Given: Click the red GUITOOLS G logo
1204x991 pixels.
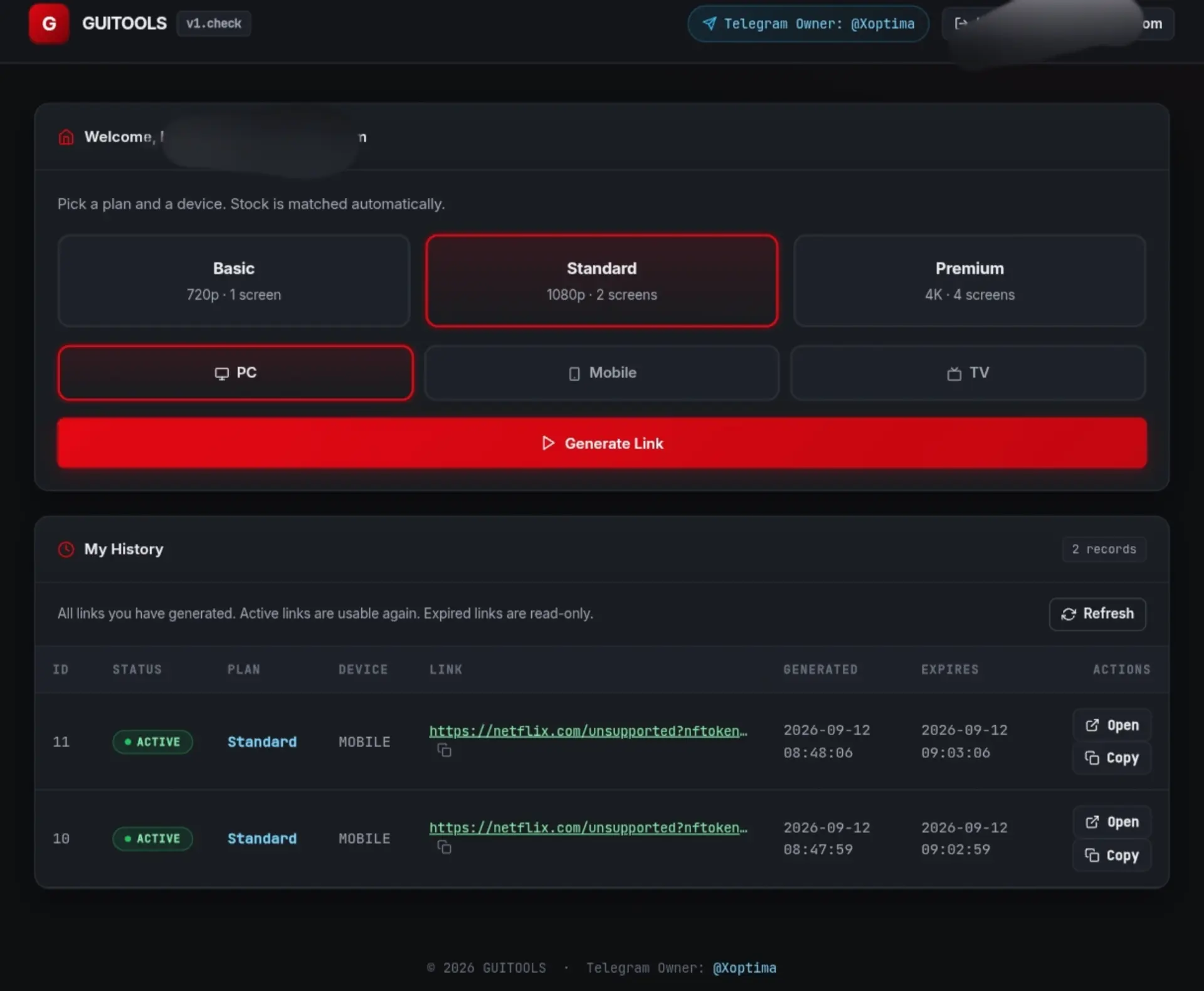Looking at the screenshot, I should tap(49, 24).
